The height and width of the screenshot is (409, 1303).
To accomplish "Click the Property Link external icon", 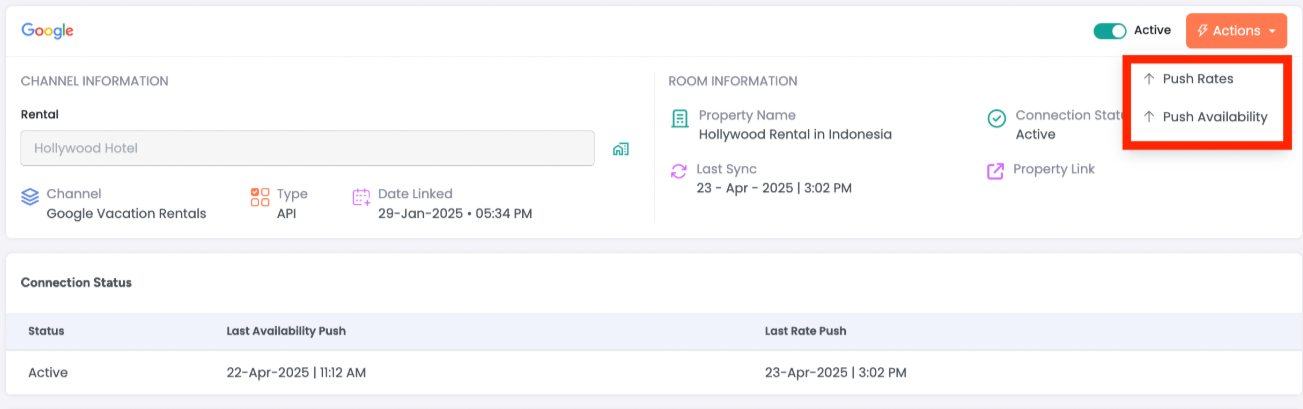I will (x=995, y=171).
